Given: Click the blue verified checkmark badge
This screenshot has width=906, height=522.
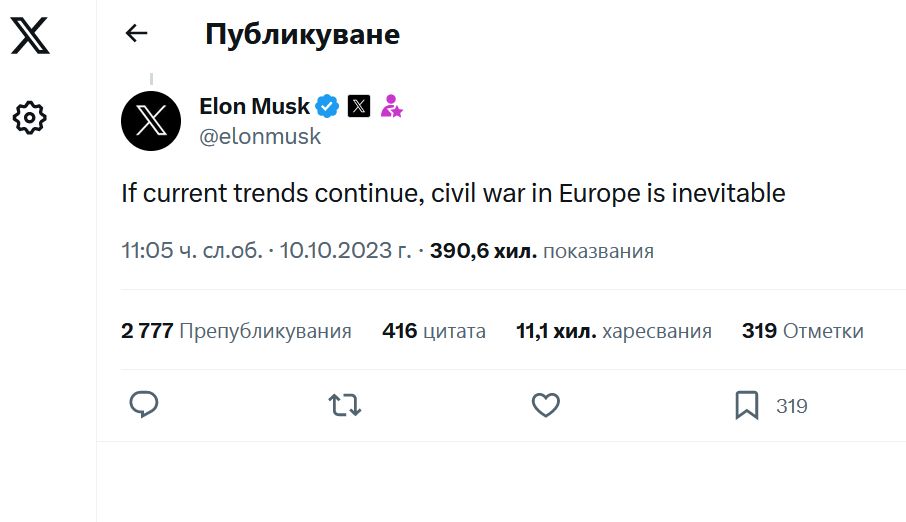Looking at the screenshot, I should click(327, 106).
